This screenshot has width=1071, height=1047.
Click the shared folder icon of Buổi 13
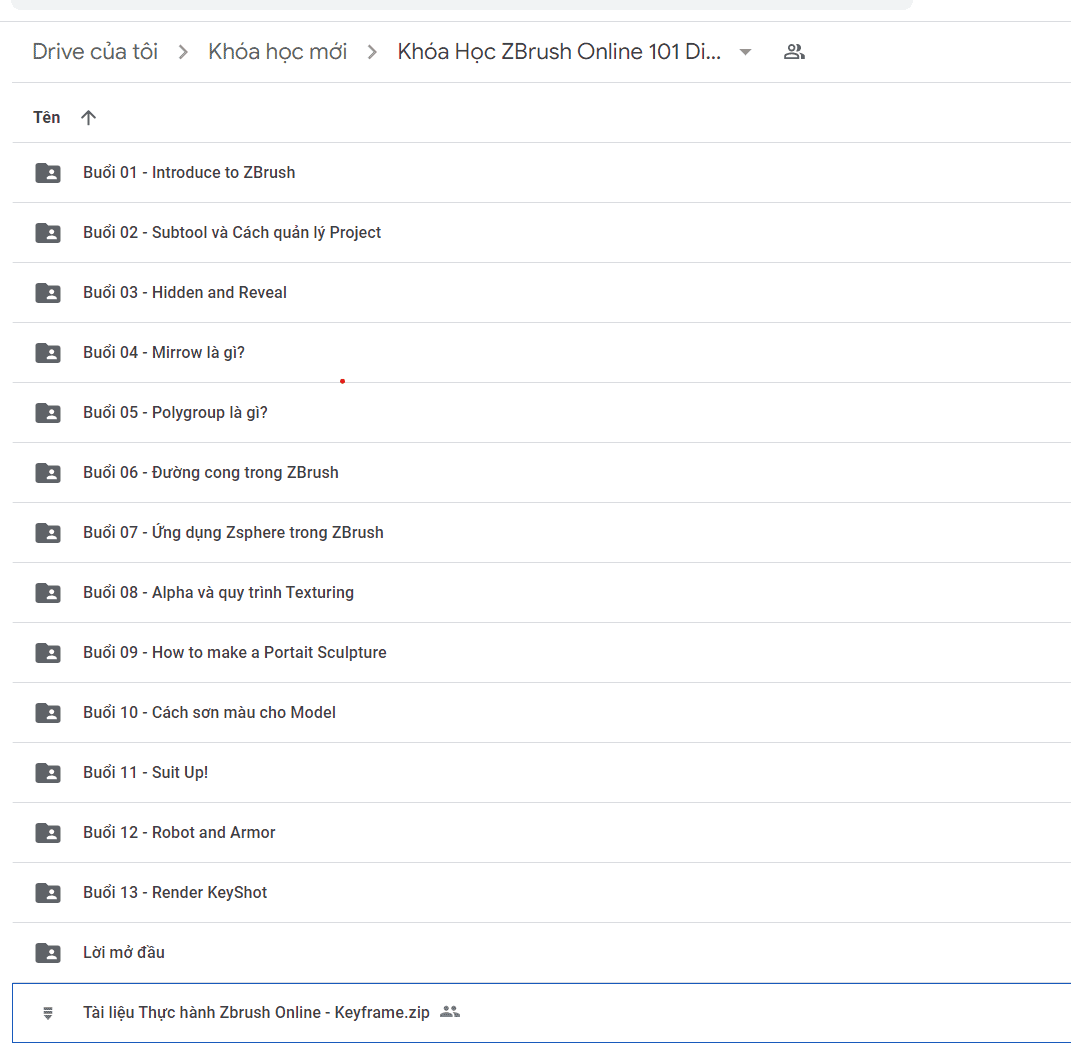point(48,893)
